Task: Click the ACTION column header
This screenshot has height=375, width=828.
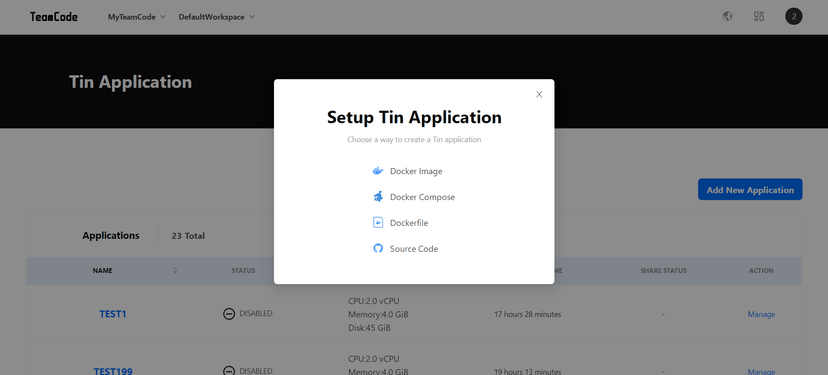Action: pyautogui.click(x=761, y=270)
